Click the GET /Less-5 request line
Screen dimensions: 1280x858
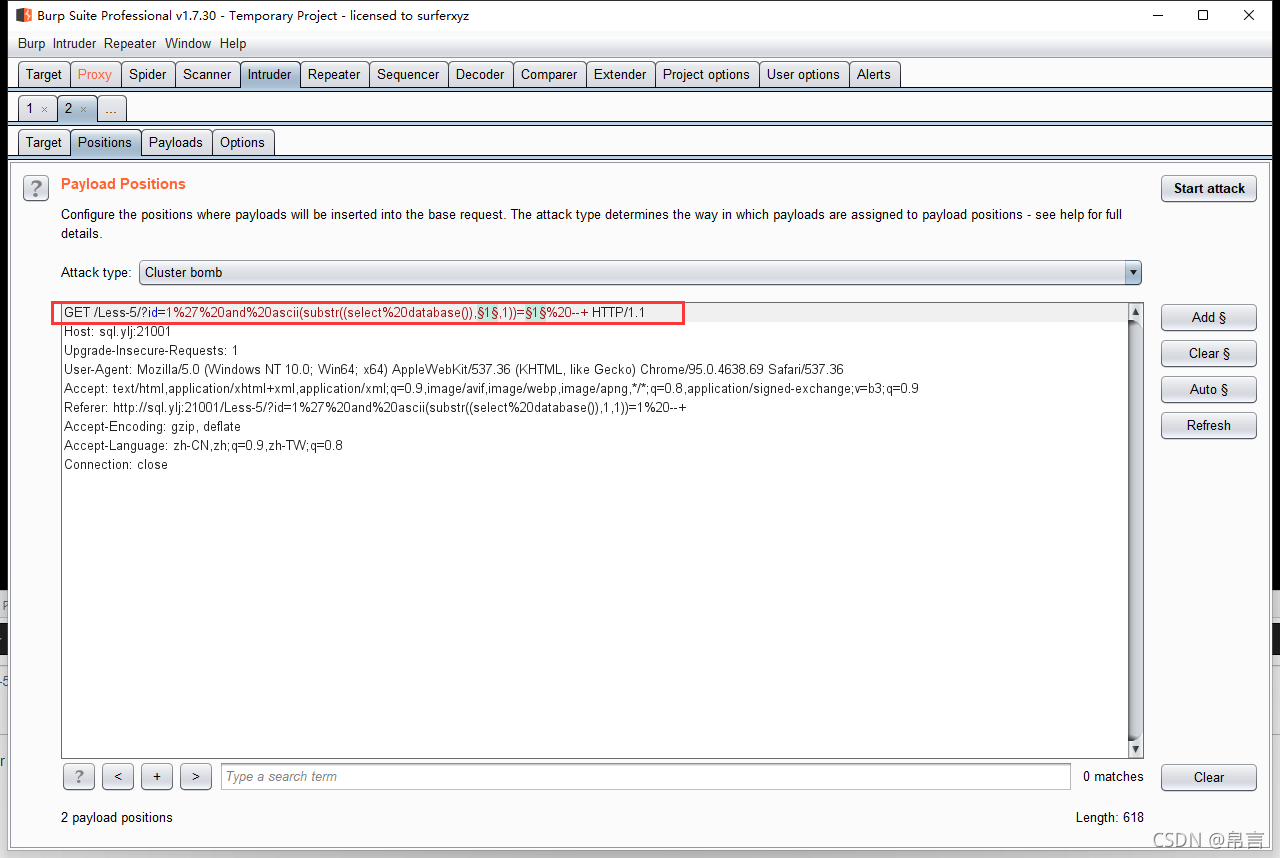pos(354,313)
